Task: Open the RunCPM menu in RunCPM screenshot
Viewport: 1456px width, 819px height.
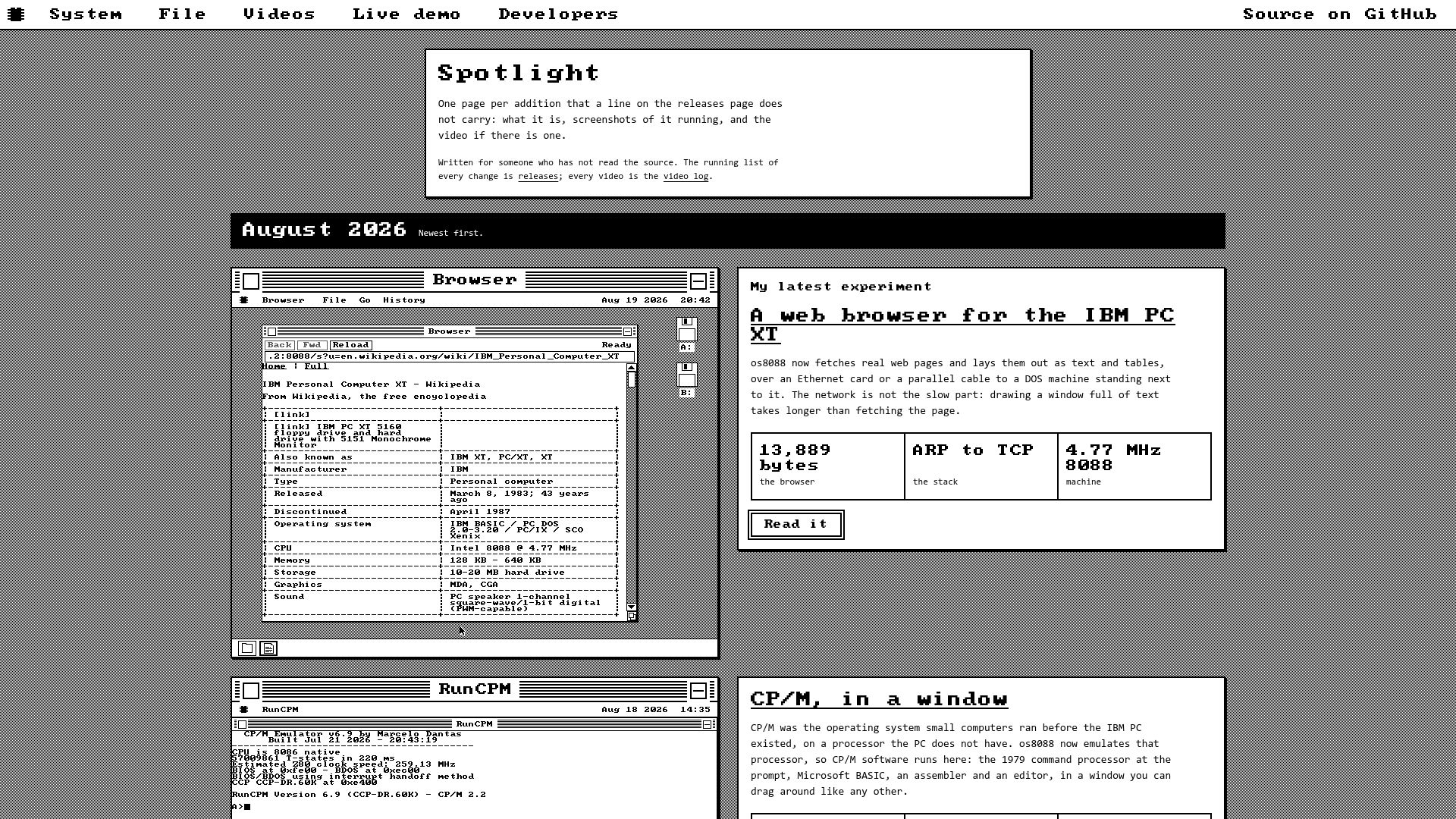Action: click(x=281, y=710)
